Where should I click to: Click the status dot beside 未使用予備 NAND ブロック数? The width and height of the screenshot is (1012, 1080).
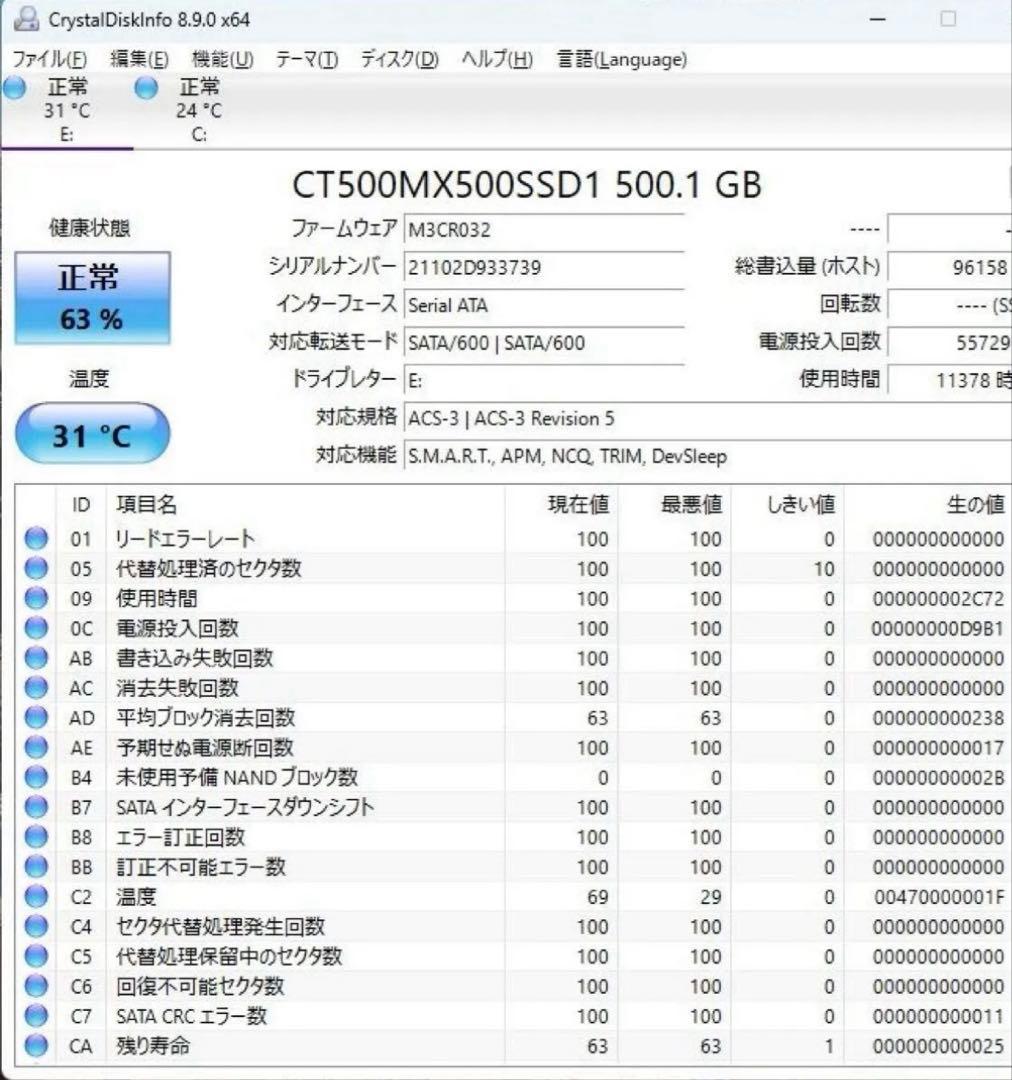(35, 777)
